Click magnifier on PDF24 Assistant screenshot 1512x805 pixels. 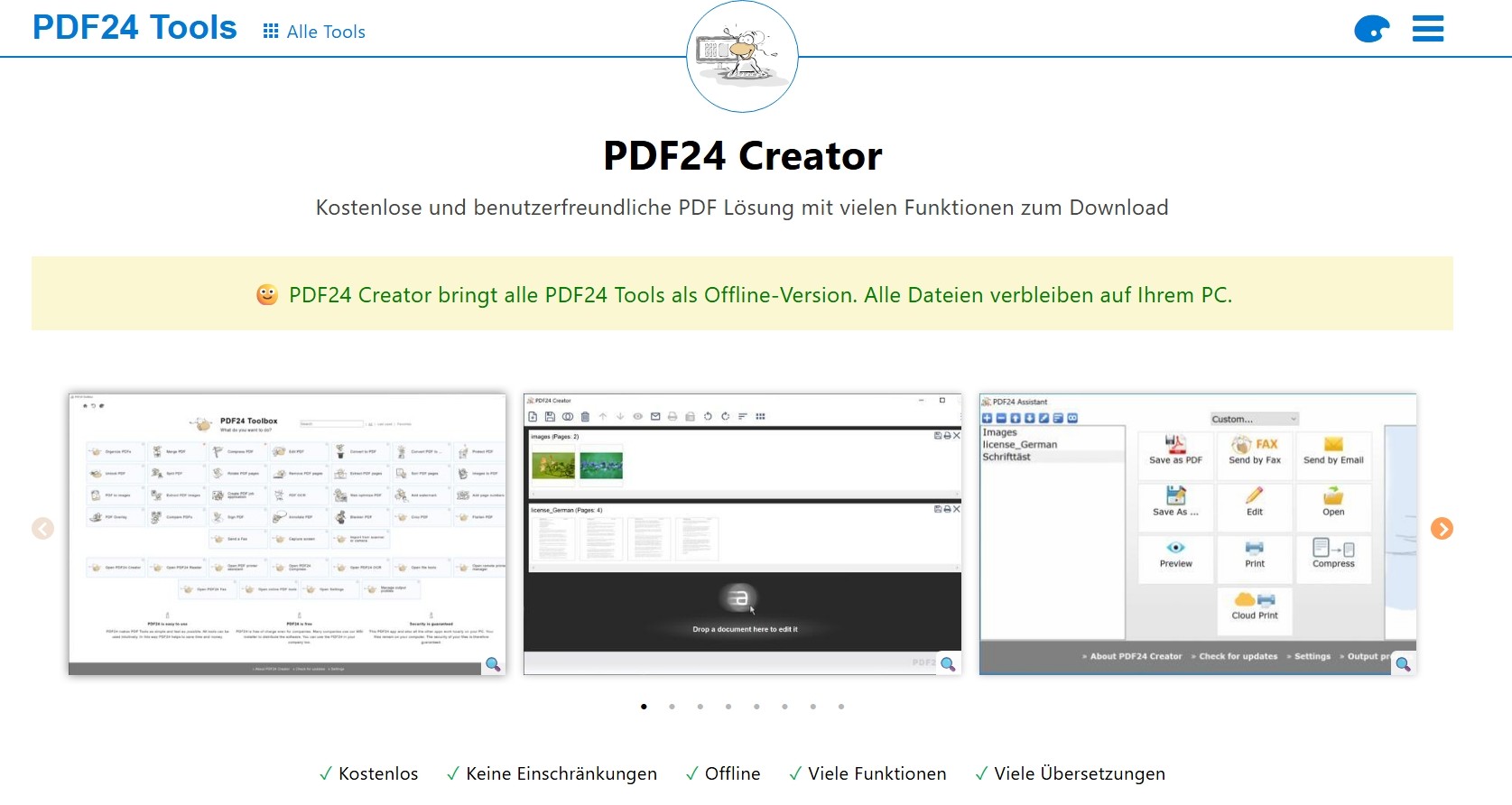(x=1403, y=664)
